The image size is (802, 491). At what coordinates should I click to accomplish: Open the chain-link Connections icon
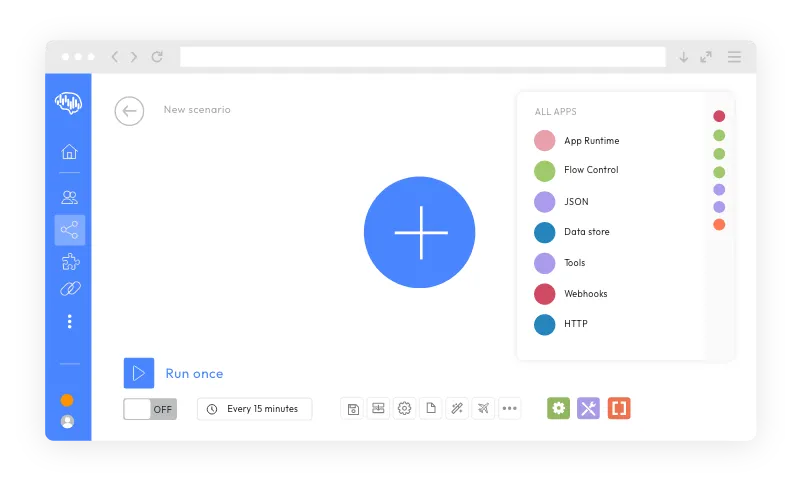(70, 289)
